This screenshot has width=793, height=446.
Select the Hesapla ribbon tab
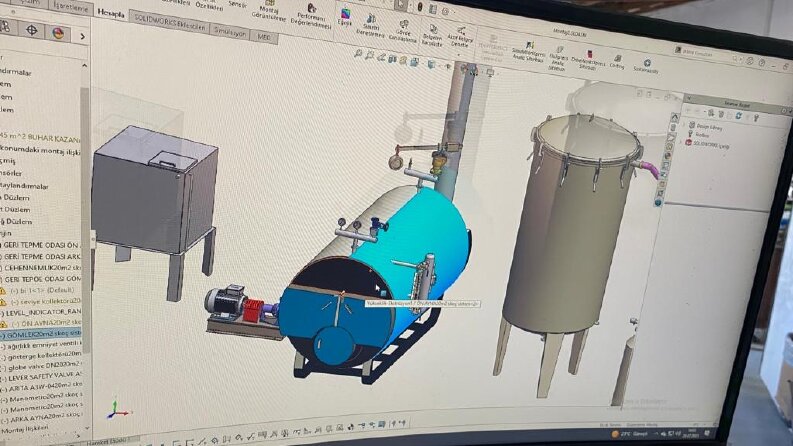pos(111,14)
